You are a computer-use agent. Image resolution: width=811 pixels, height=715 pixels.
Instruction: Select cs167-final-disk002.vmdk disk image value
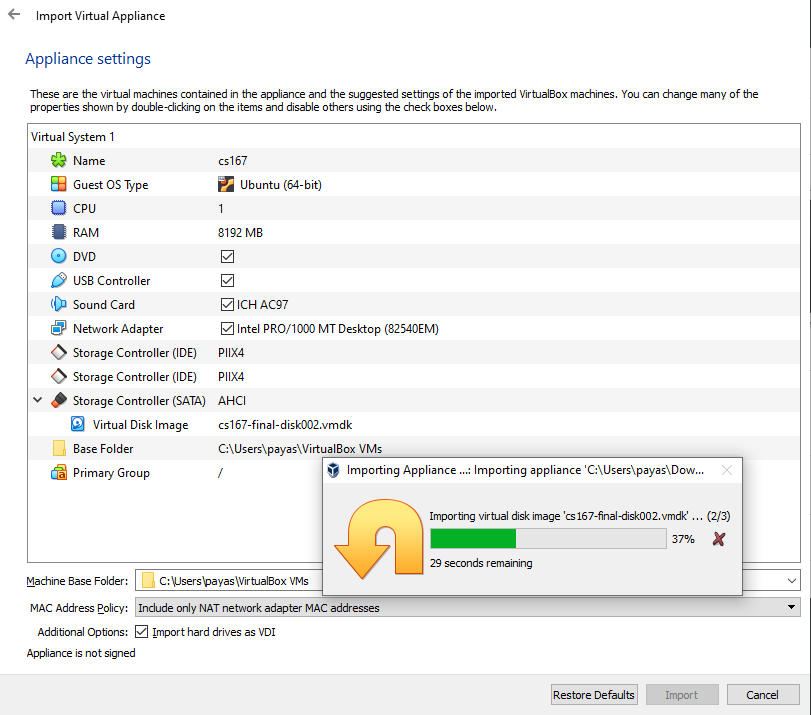[285, 425]
